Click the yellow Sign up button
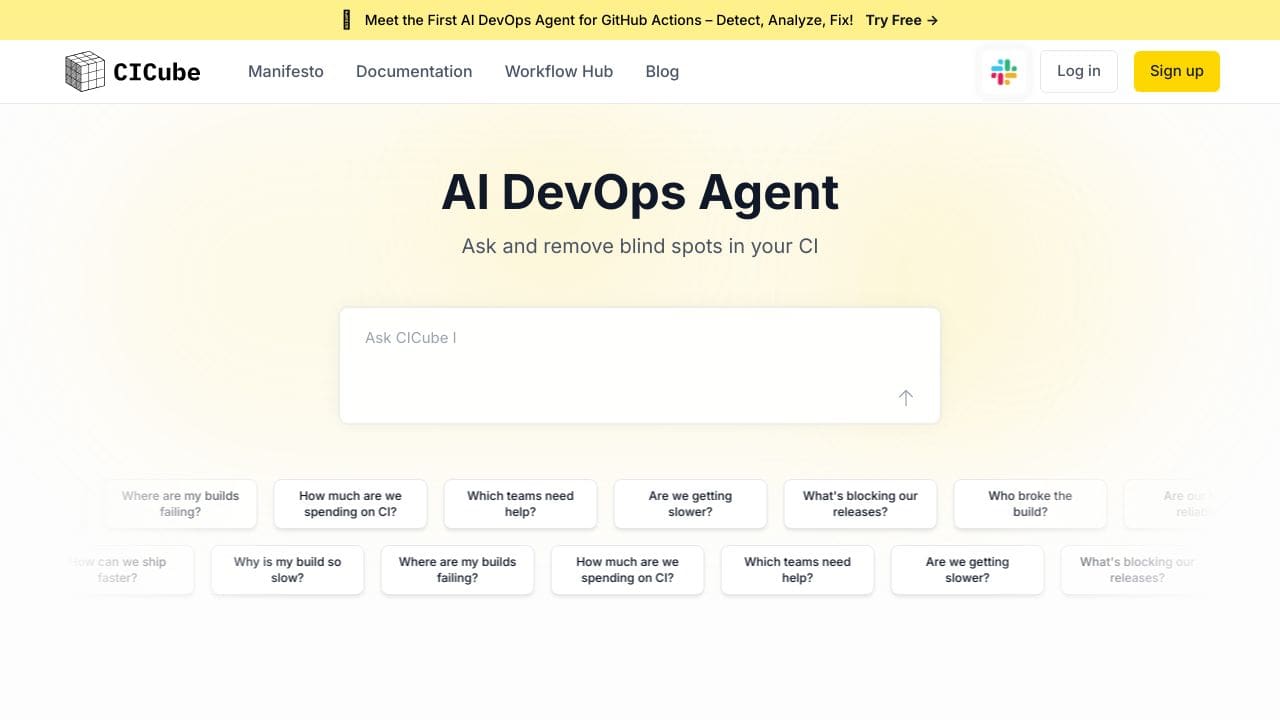The height and width of the screenshot is (720, 1280). tap(1177, 71)
